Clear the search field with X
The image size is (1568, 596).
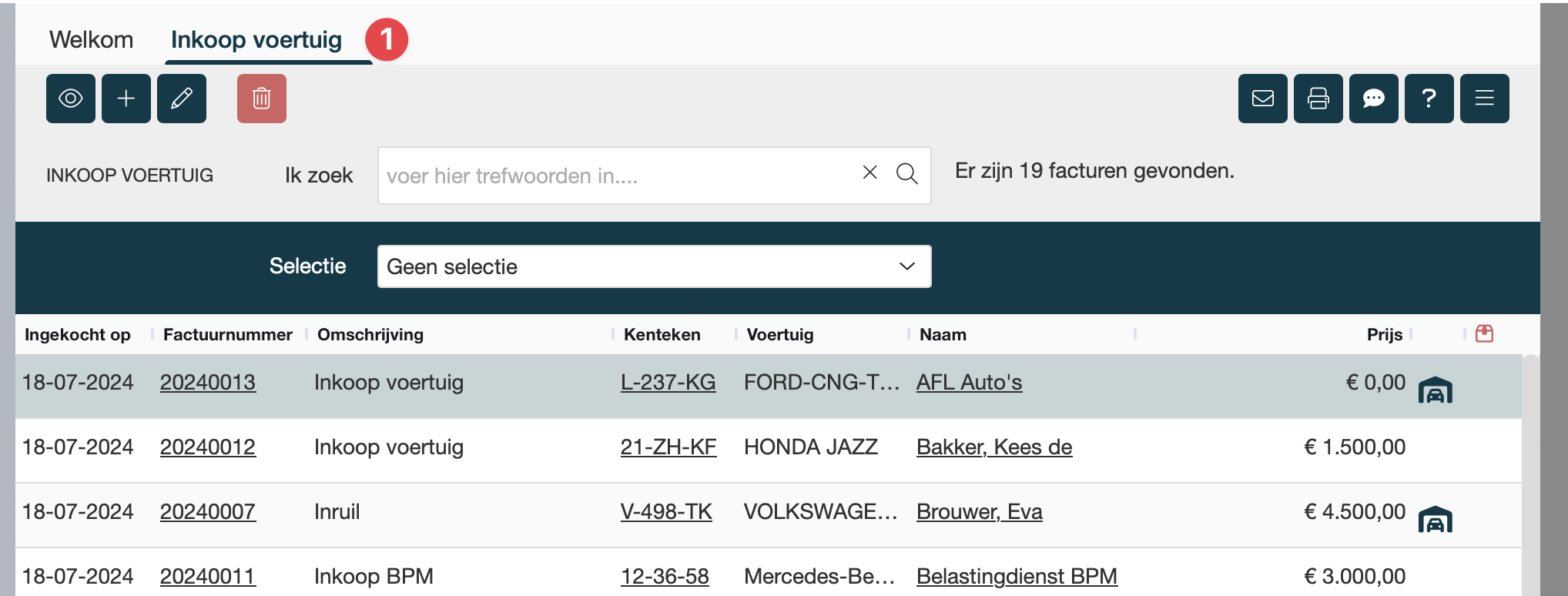pos(870,172)
